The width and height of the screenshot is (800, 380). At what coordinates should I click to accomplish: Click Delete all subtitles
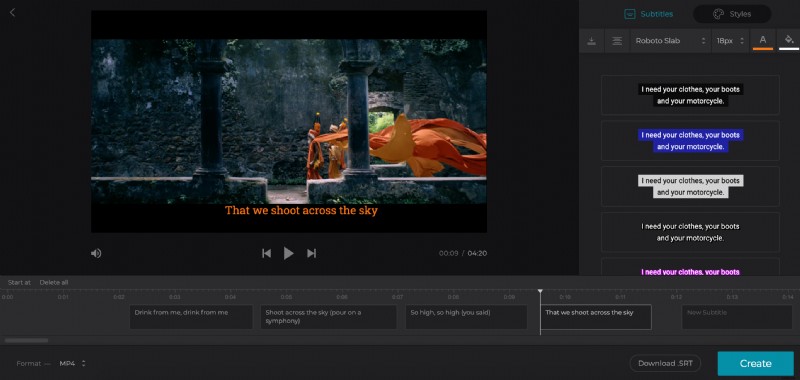tap(54, 283)
